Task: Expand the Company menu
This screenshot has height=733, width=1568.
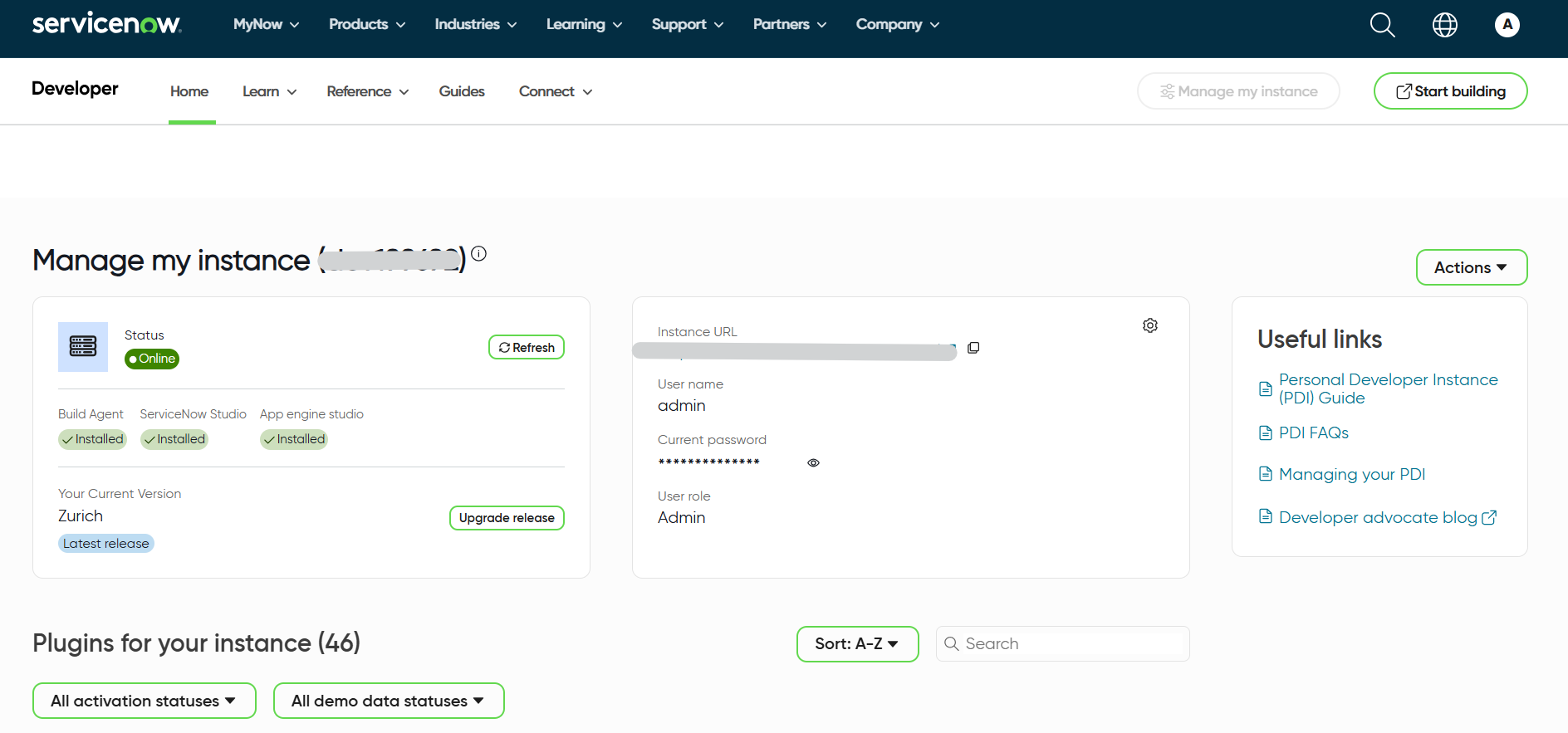Action: [x=898, y=24]
